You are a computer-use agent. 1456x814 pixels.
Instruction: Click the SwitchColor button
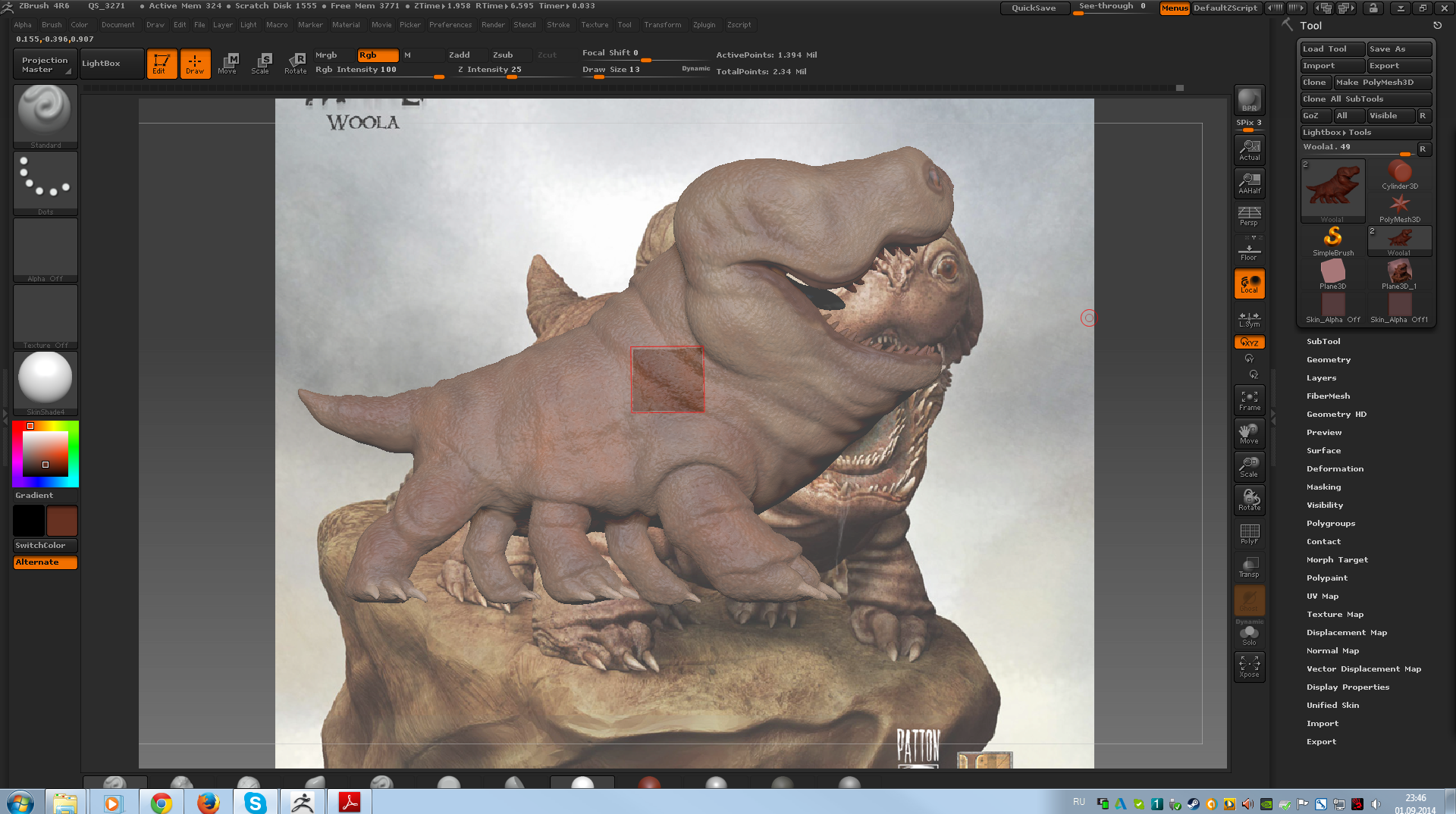click(45, 545)
